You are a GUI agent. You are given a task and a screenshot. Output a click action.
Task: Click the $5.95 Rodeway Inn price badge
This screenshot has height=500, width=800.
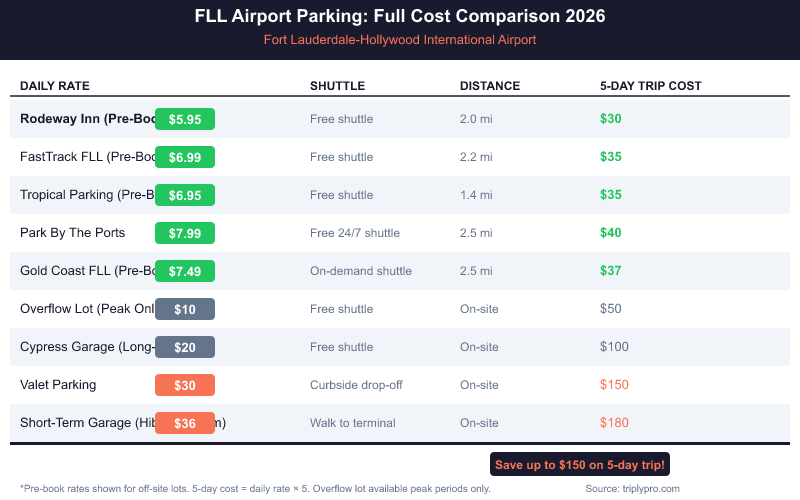point(185,119)
